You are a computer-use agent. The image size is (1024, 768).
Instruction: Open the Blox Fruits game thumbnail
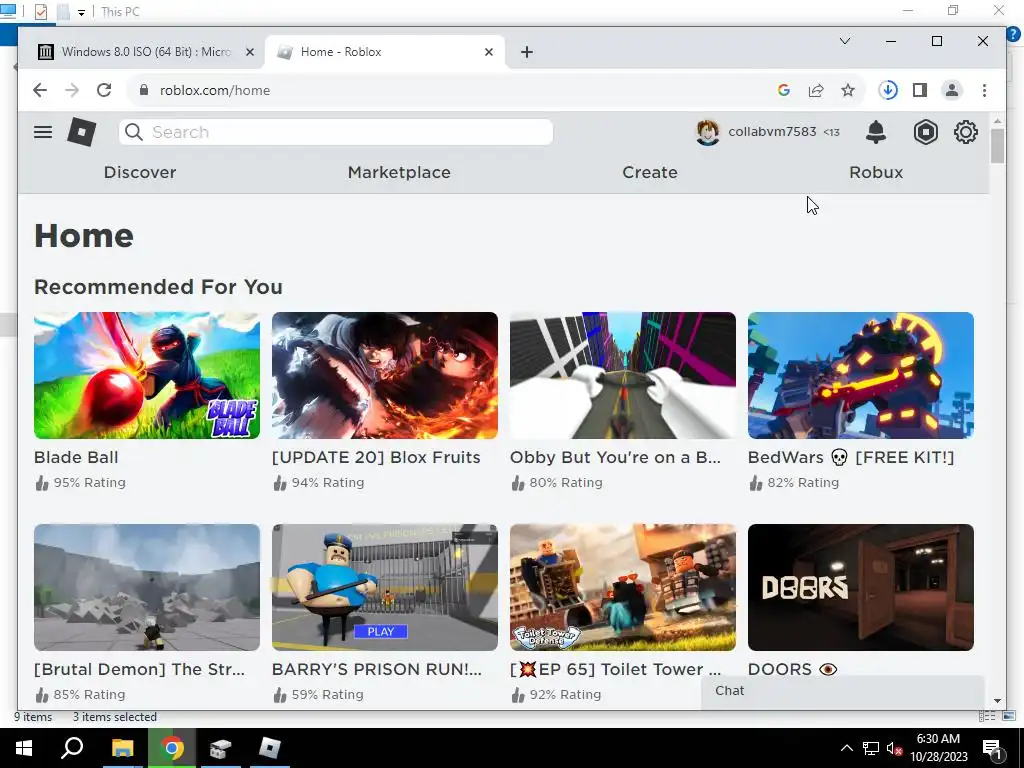(x=385, y=376)
